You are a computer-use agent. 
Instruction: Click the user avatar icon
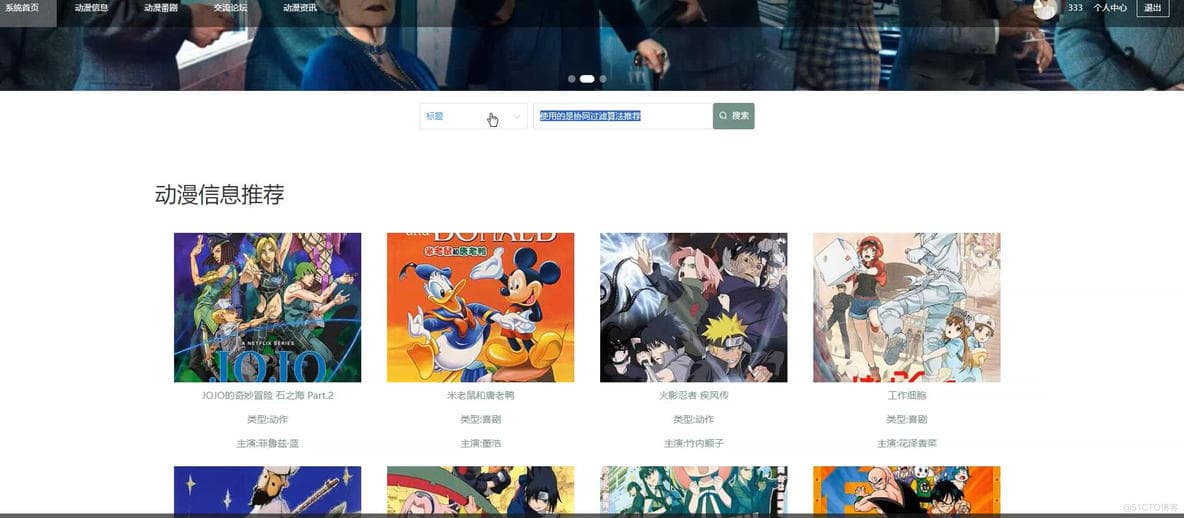[x=1045, y=8]
